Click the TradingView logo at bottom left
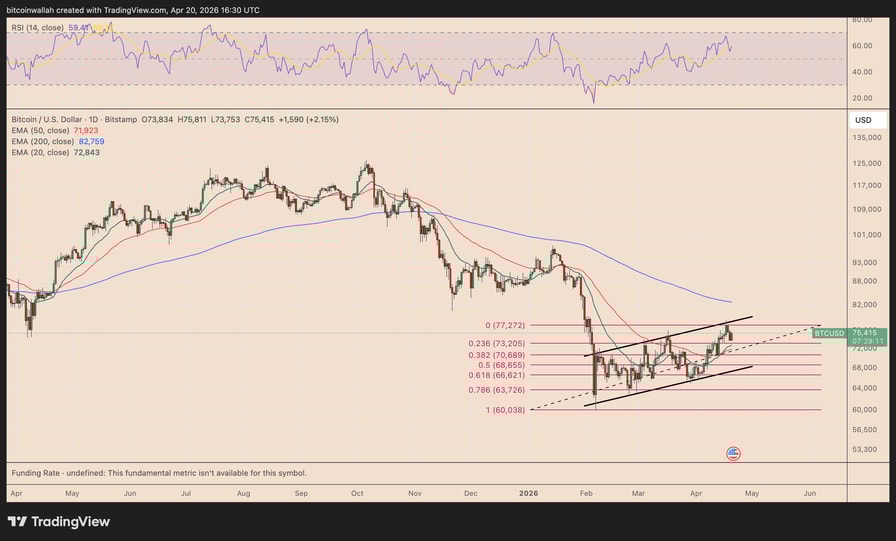The height and width of the screenshot is (541, 896). [x=59, y=521]
